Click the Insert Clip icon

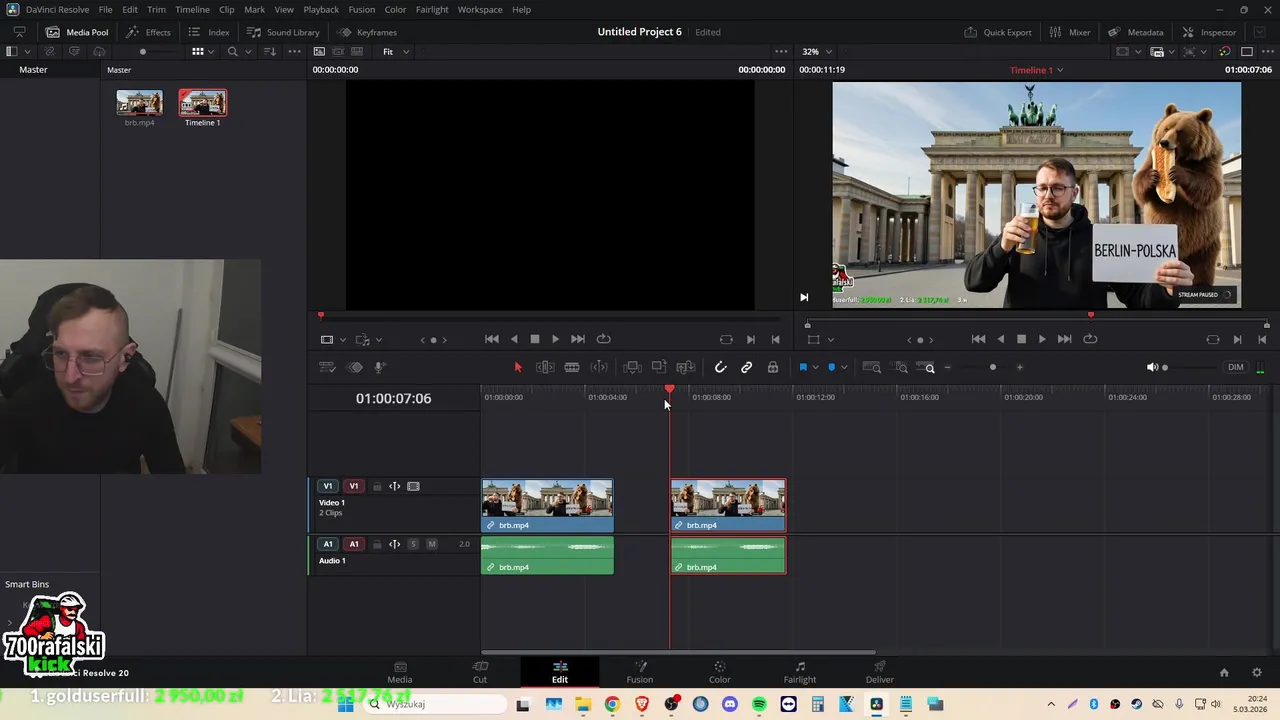pos(632,367)
